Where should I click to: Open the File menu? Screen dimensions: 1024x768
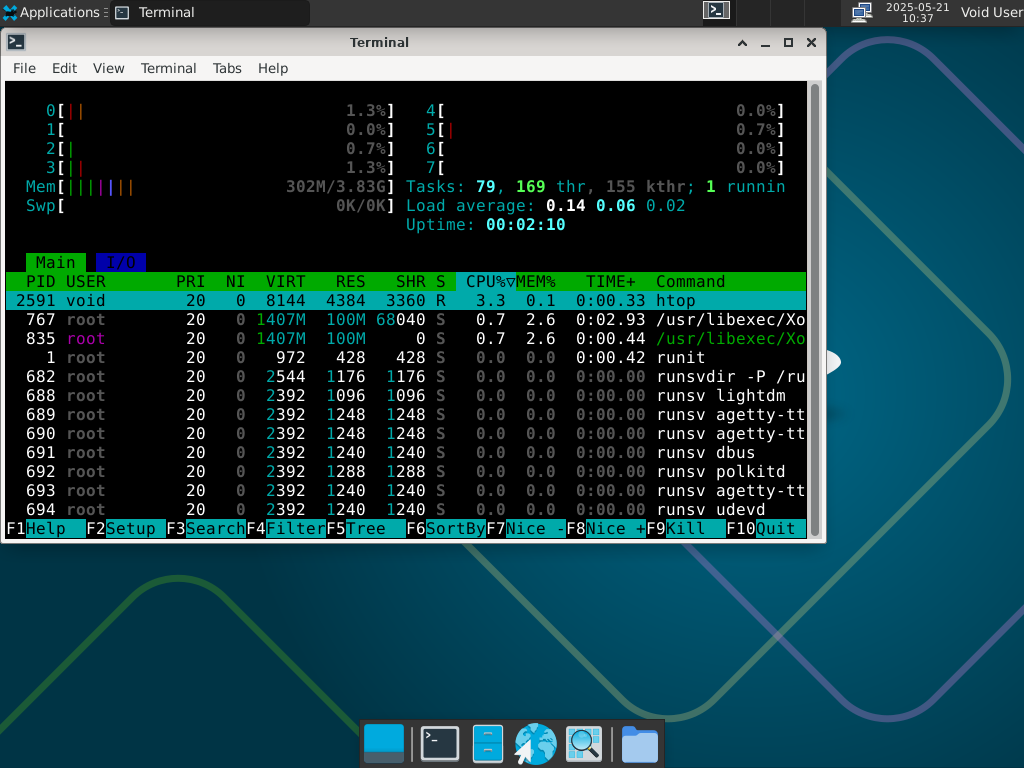pos(24,69)
